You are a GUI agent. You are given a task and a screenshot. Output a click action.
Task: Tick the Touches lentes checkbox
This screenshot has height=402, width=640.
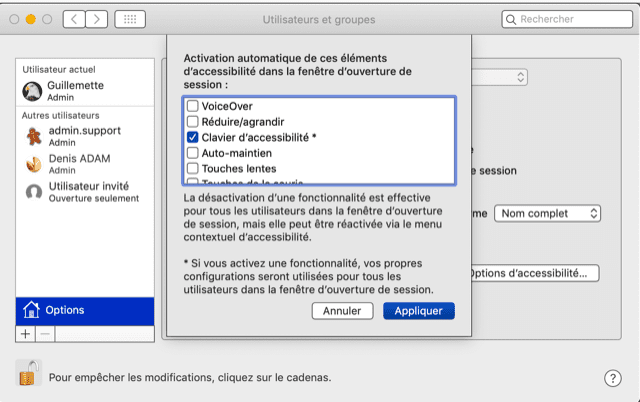coord(193,169)
